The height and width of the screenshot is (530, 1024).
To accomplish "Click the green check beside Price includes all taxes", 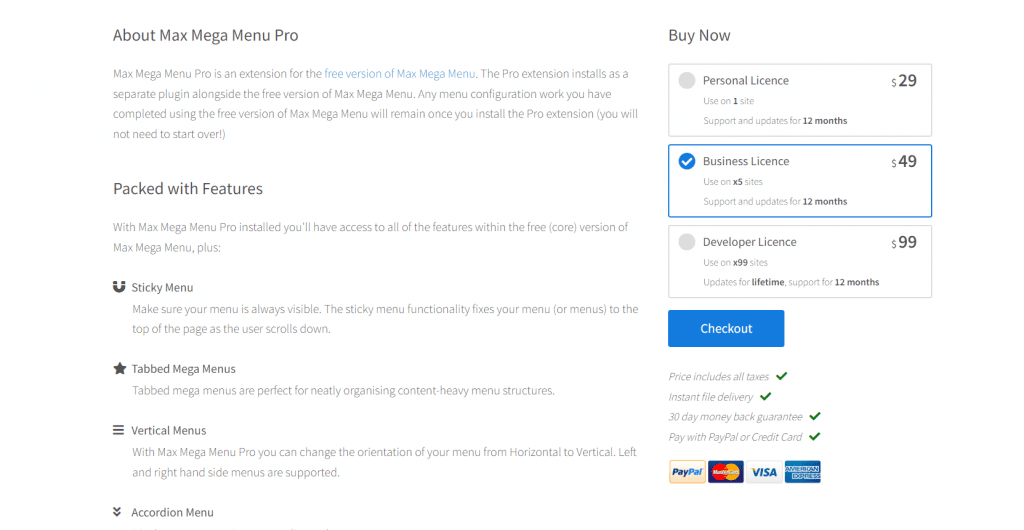I will tap(782, 376).
